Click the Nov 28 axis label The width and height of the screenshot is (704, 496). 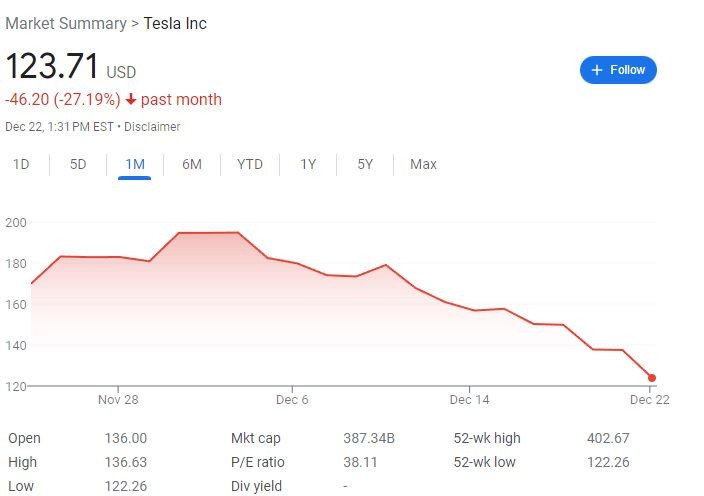pyautogui.click(x=118, y=400)
